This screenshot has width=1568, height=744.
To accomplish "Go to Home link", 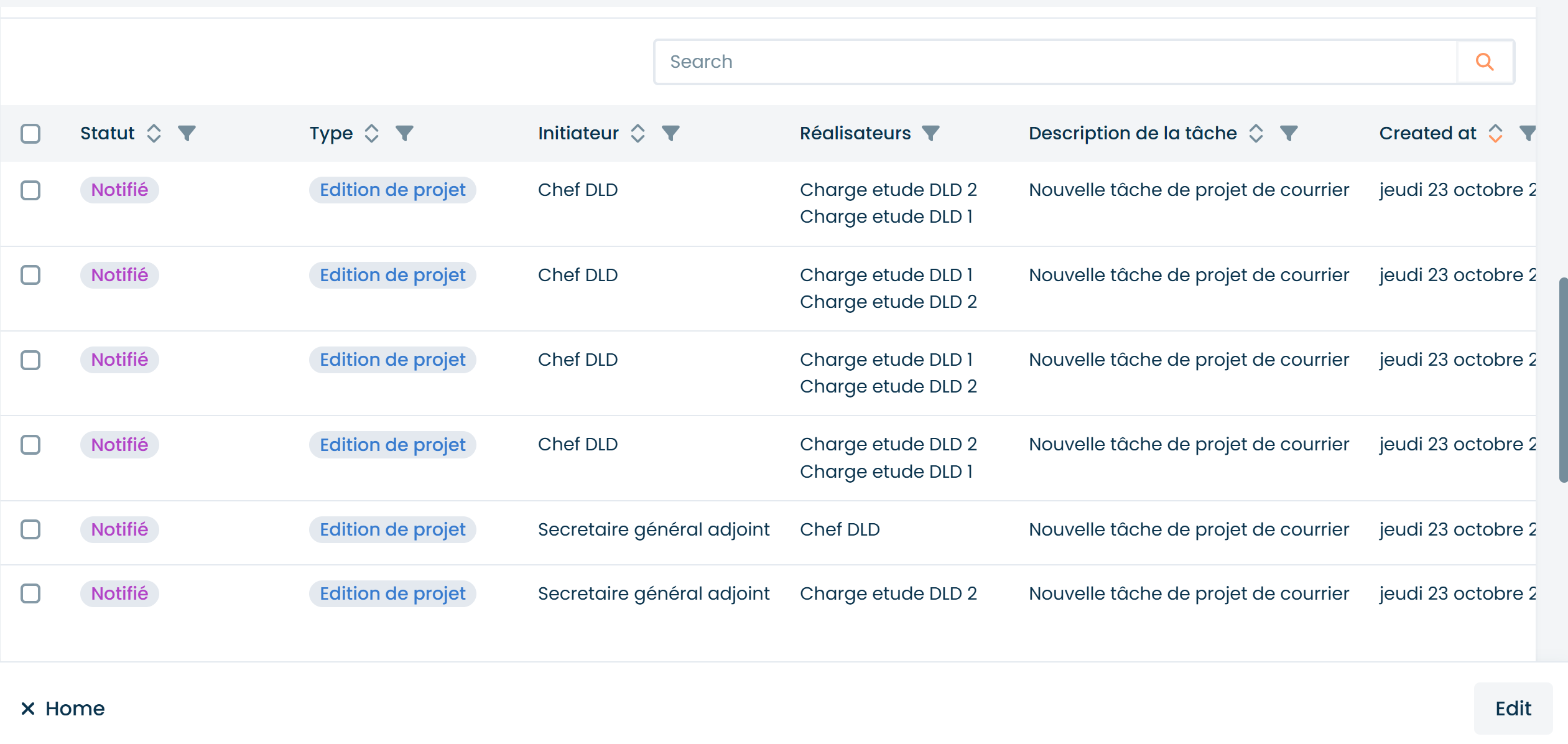I will pos(75,708).
